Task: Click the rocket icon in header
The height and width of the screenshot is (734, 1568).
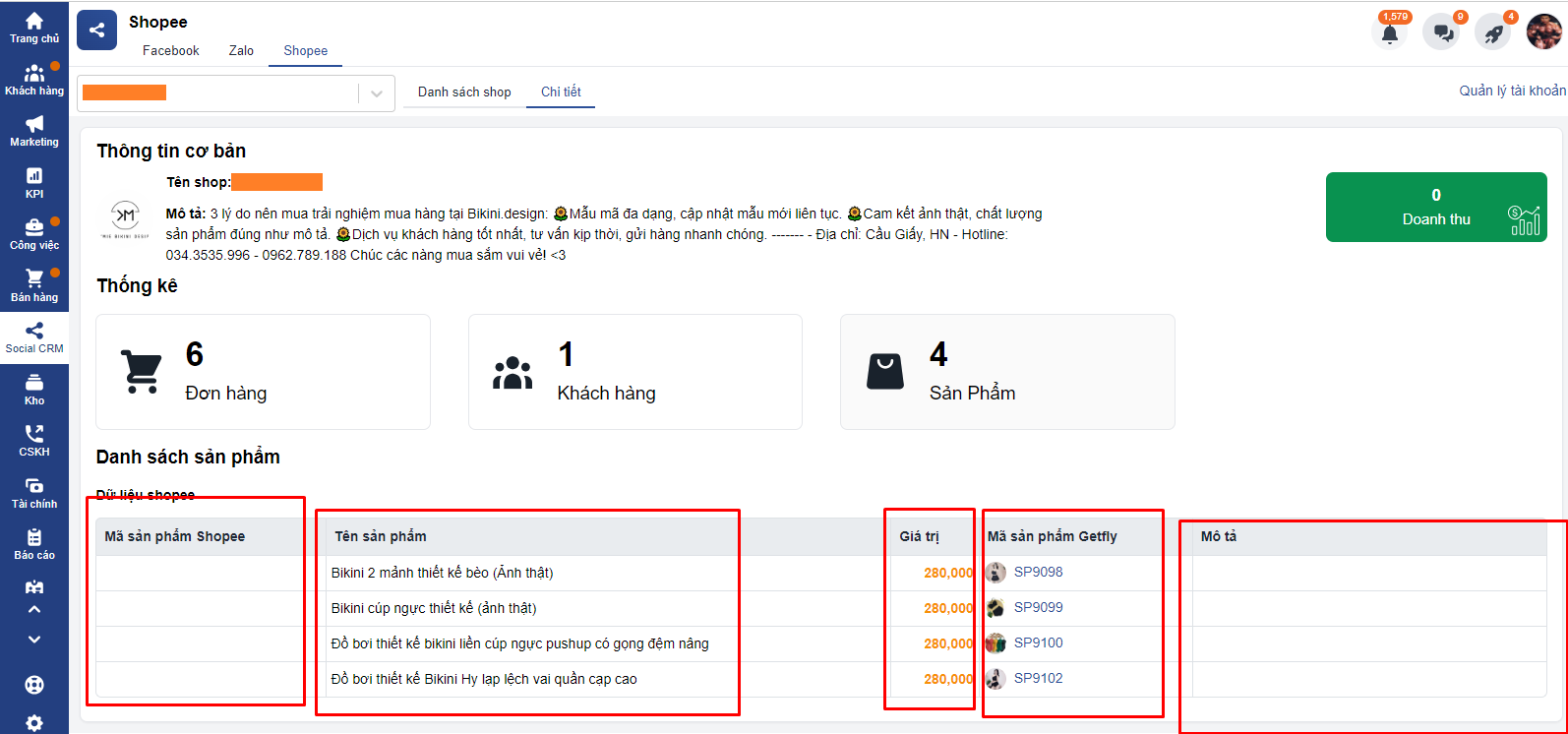Action: coord(1493,33)
